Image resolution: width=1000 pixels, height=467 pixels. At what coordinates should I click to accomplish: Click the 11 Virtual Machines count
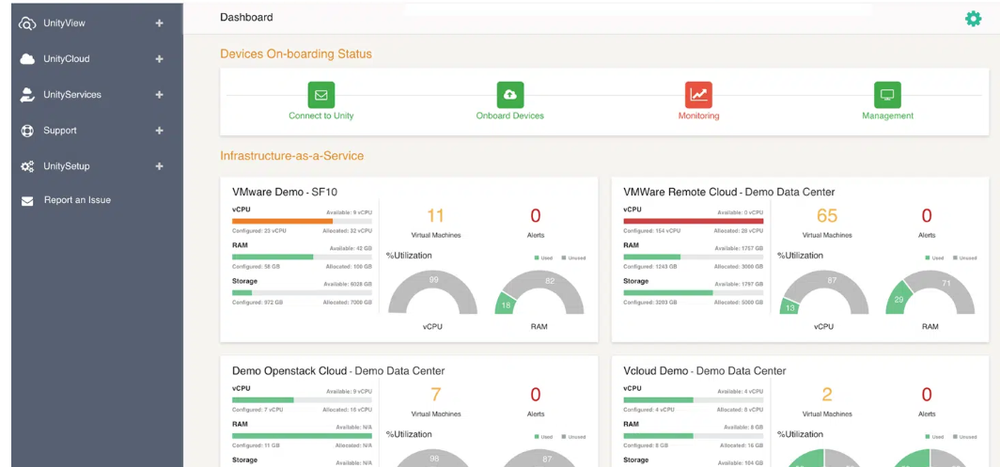click(x=435, y=216)
